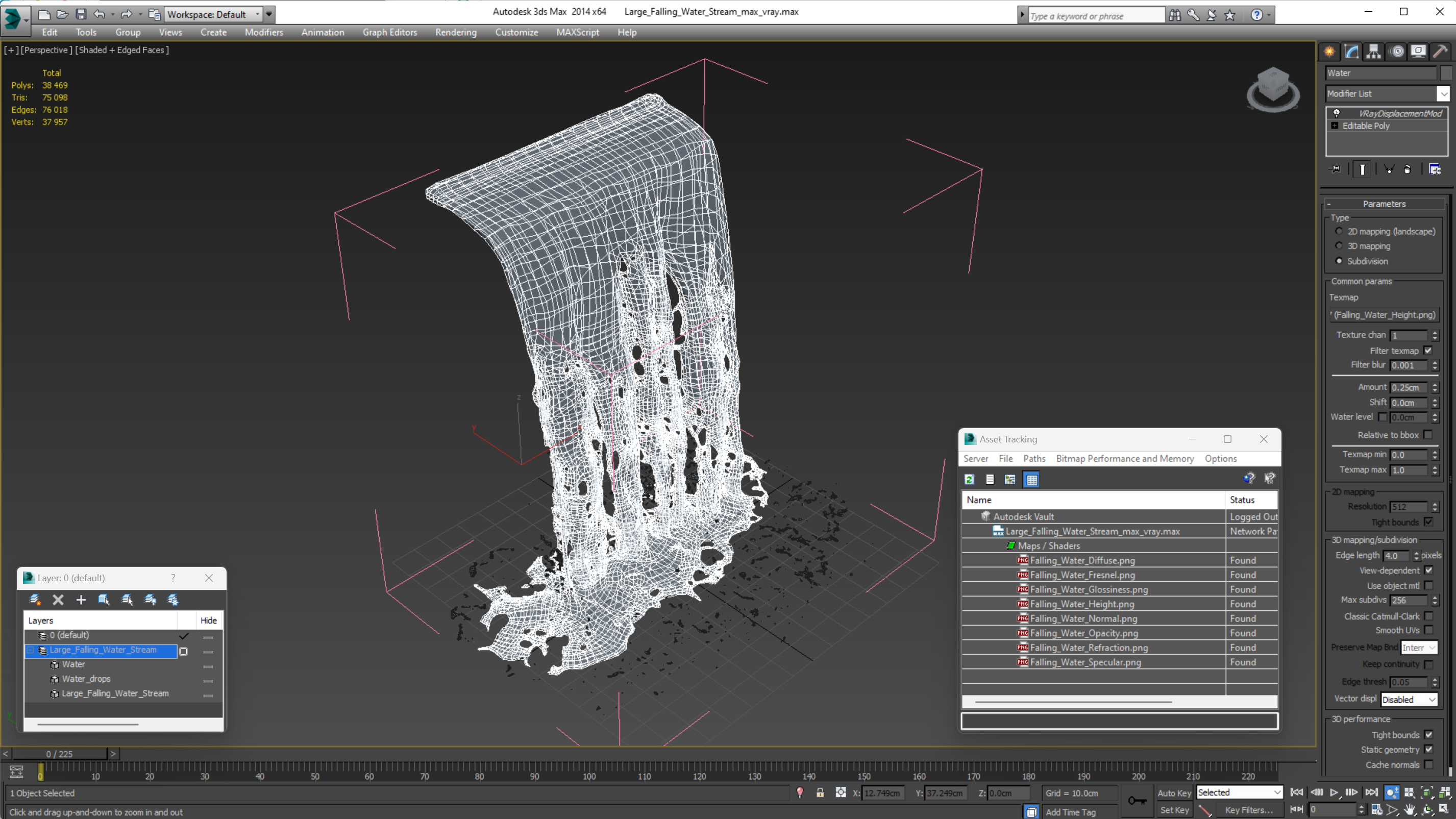The image size is (1456, 819).
Task: Increase the Amount spinner value
Action: 1435,384
